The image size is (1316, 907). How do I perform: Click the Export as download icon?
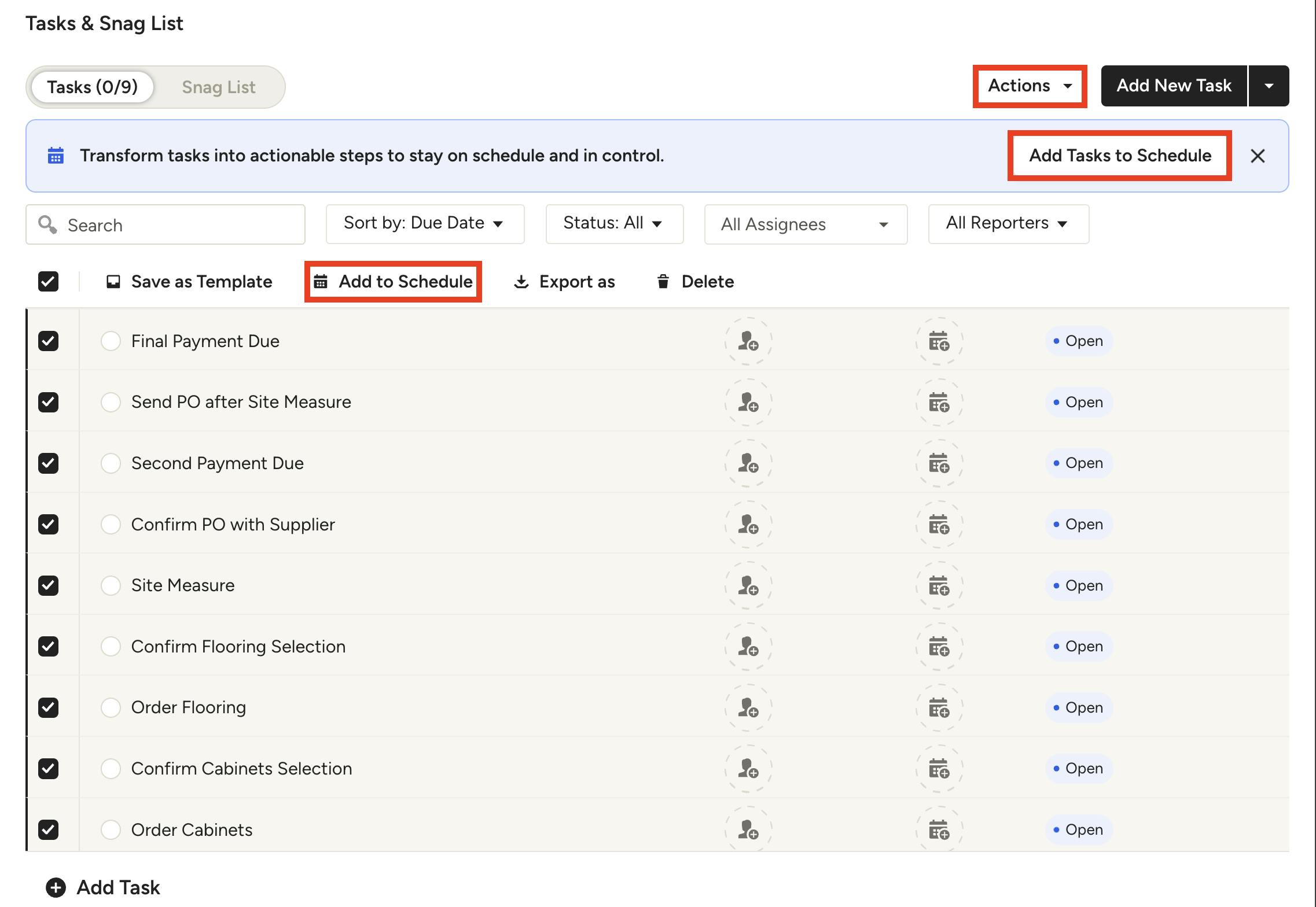(x=521, y=282)
